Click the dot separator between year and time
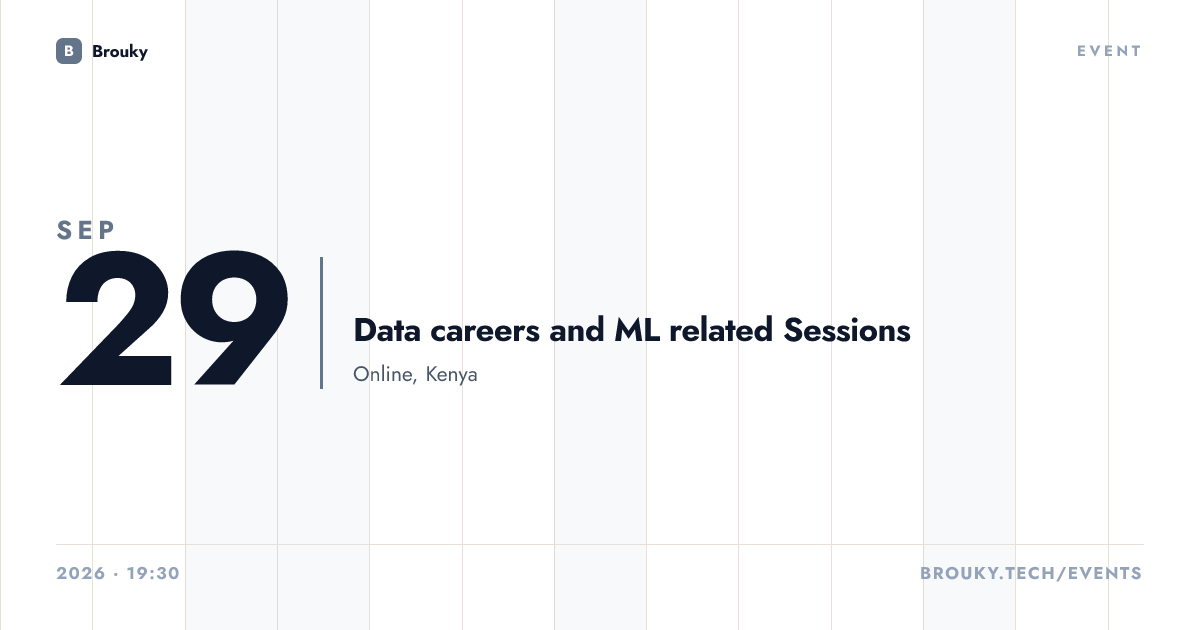Viewport: 1200px width, 630px height. click(x=116, y=574)
